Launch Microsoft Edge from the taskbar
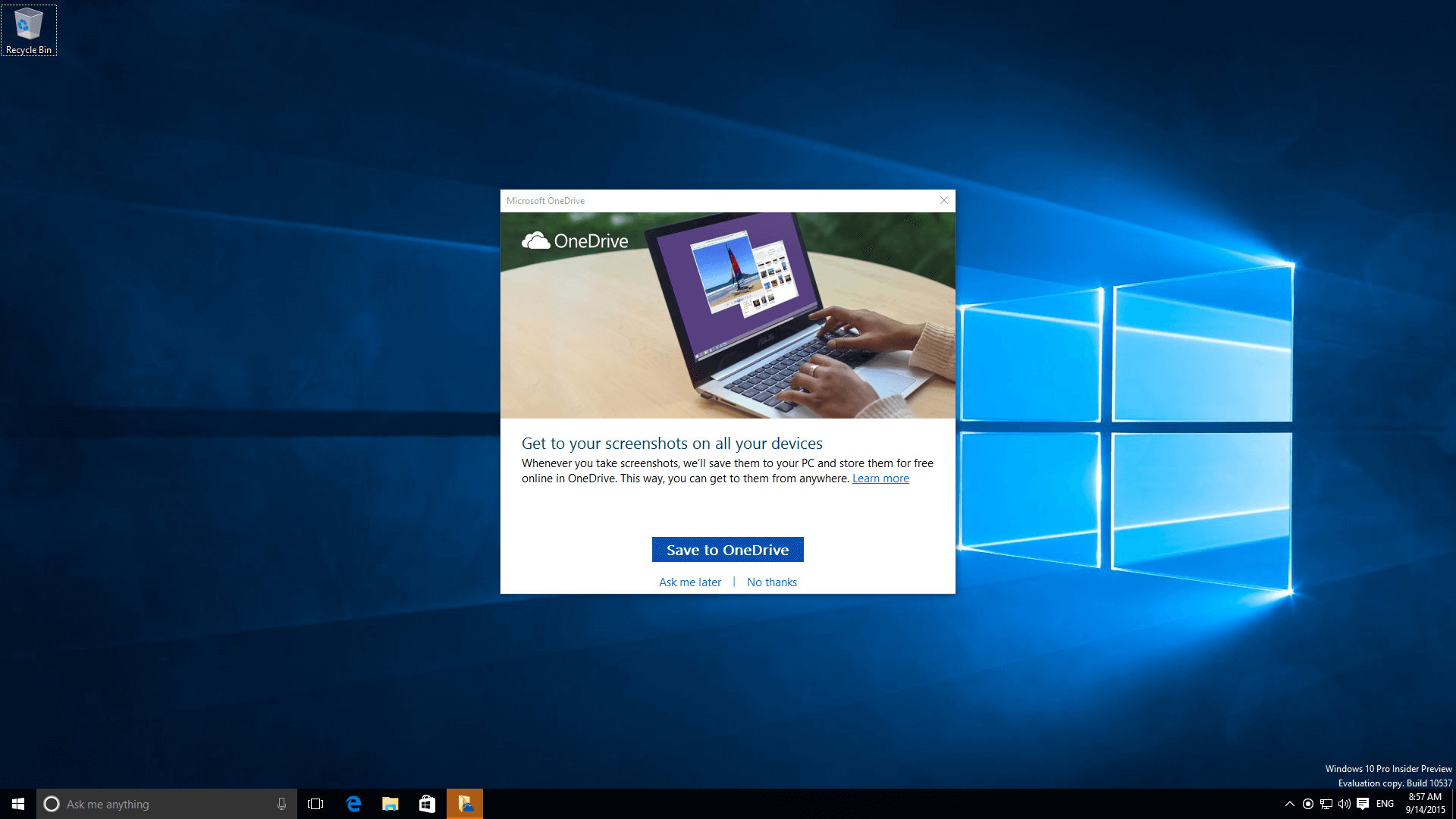The height and width of the screenshot is (819, 1456). click(353, 804)
